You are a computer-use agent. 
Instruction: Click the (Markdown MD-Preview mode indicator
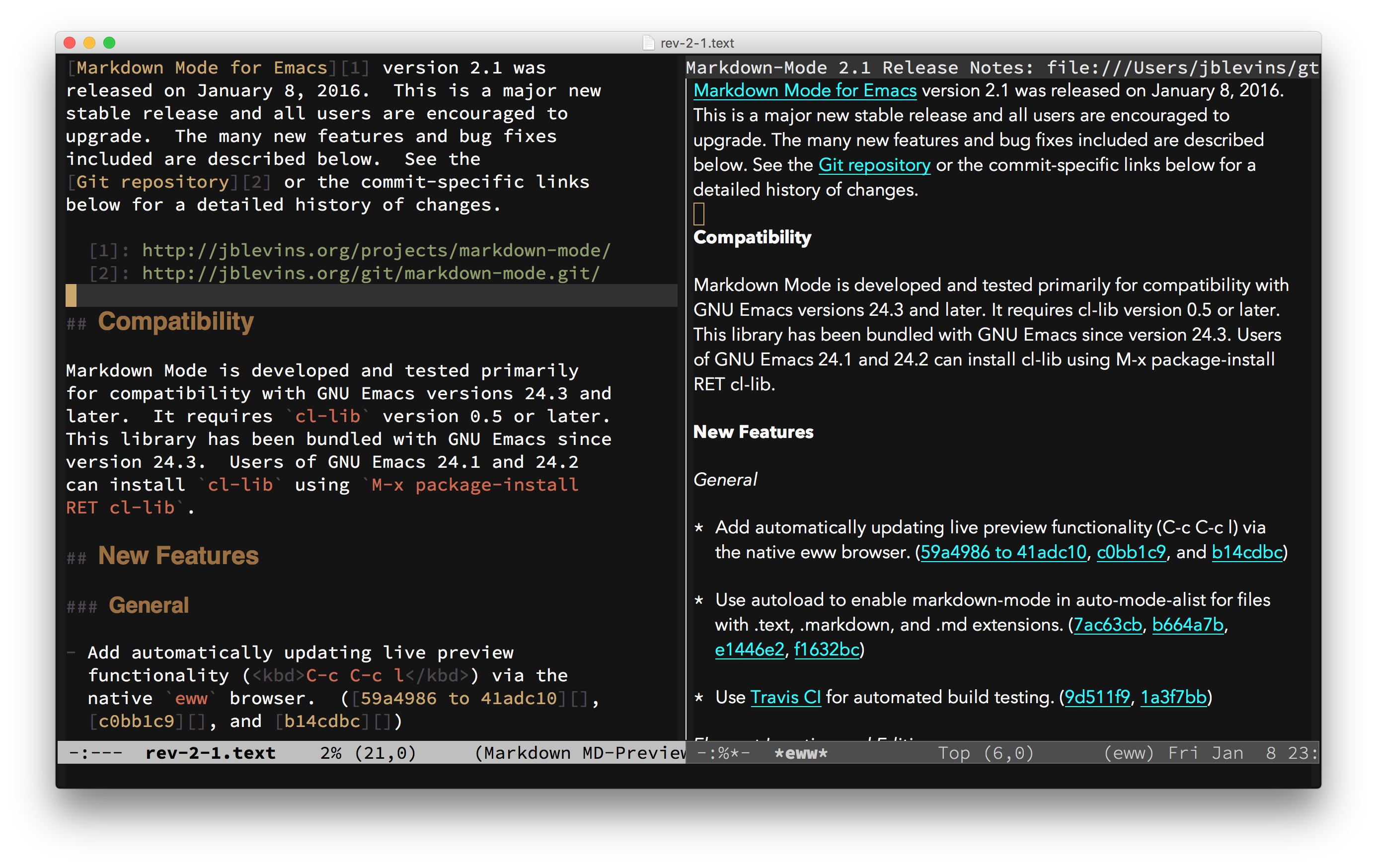point(580,753)
